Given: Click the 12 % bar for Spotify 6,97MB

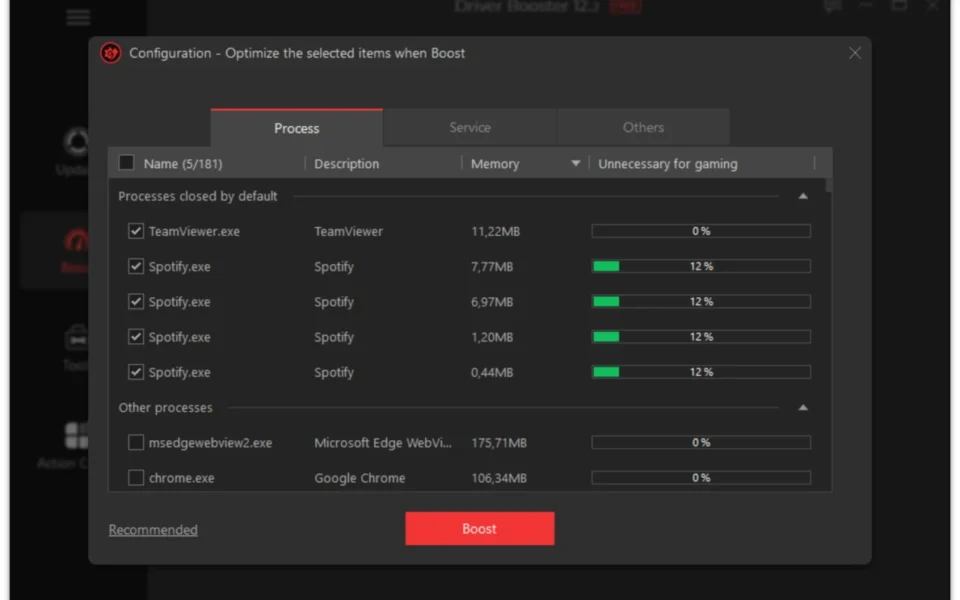Looking at the screenshot, I should (x=701, y=301).
